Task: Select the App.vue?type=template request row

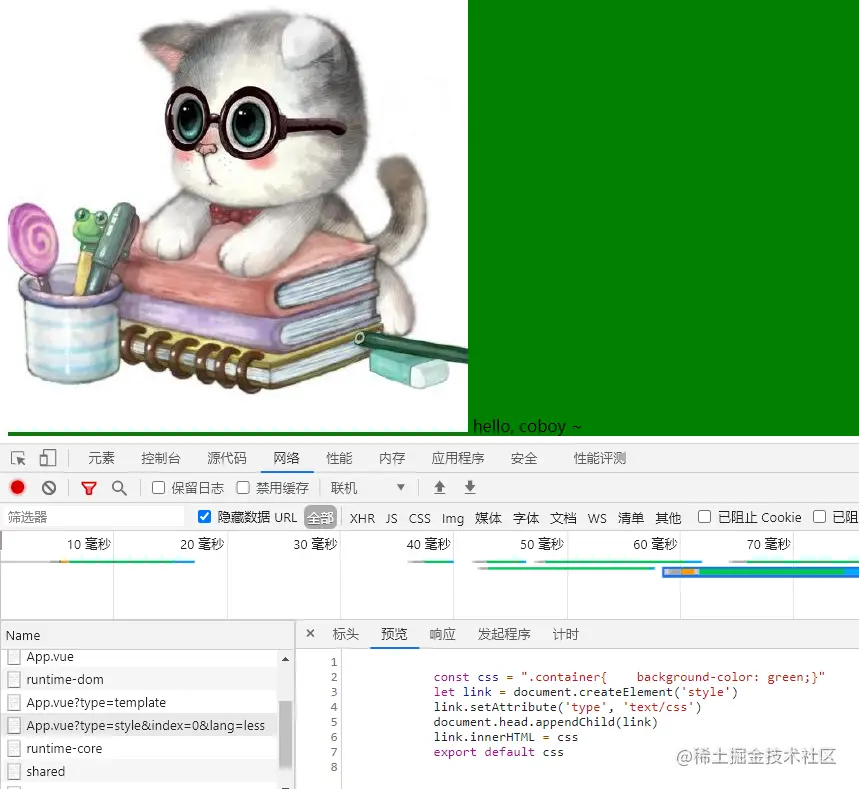Action: click(x=141, y=702)
